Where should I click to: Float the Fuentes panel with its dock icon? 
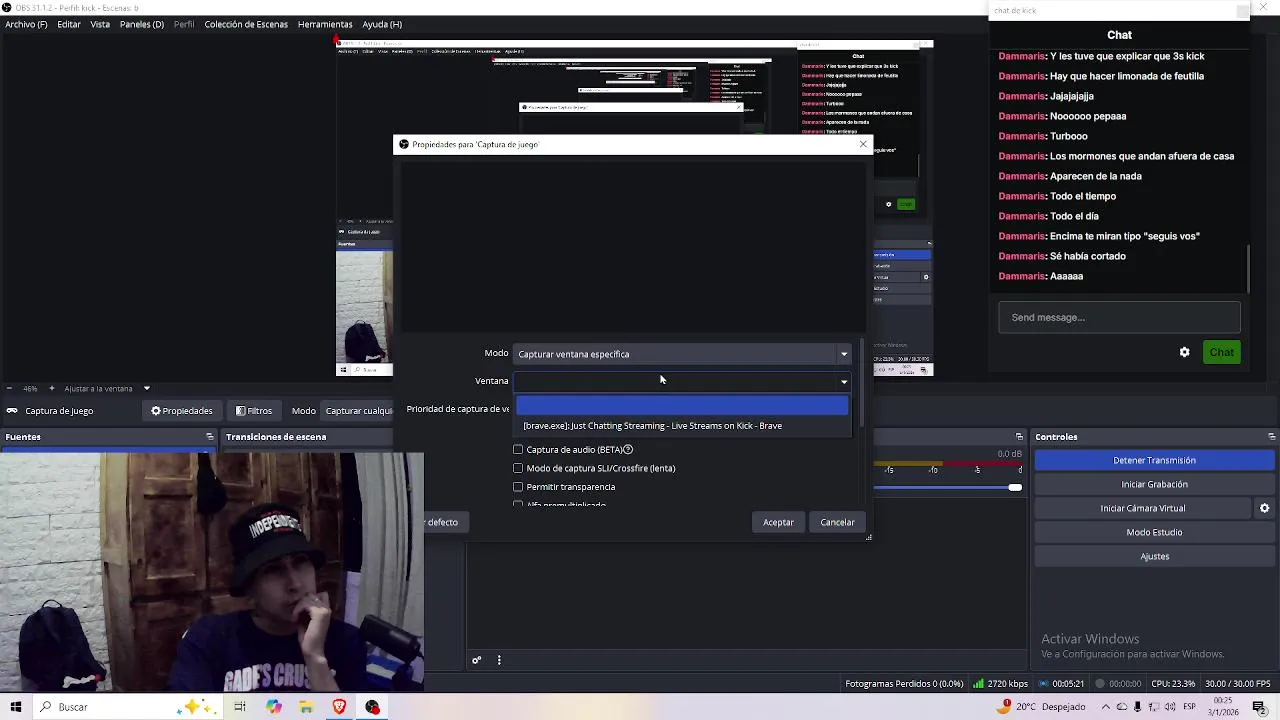click(210, 437)
